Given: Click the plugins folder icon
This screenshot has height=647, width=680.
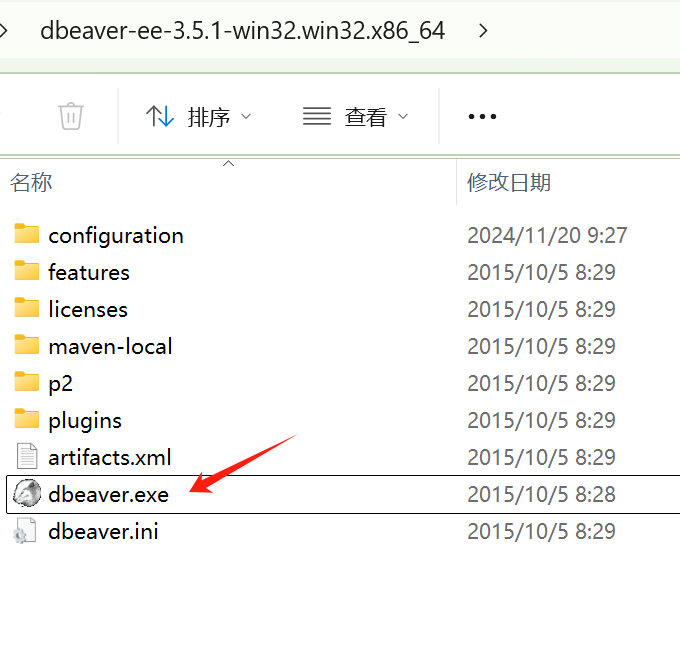Looking at the screenshot, I should click(26, 419).
